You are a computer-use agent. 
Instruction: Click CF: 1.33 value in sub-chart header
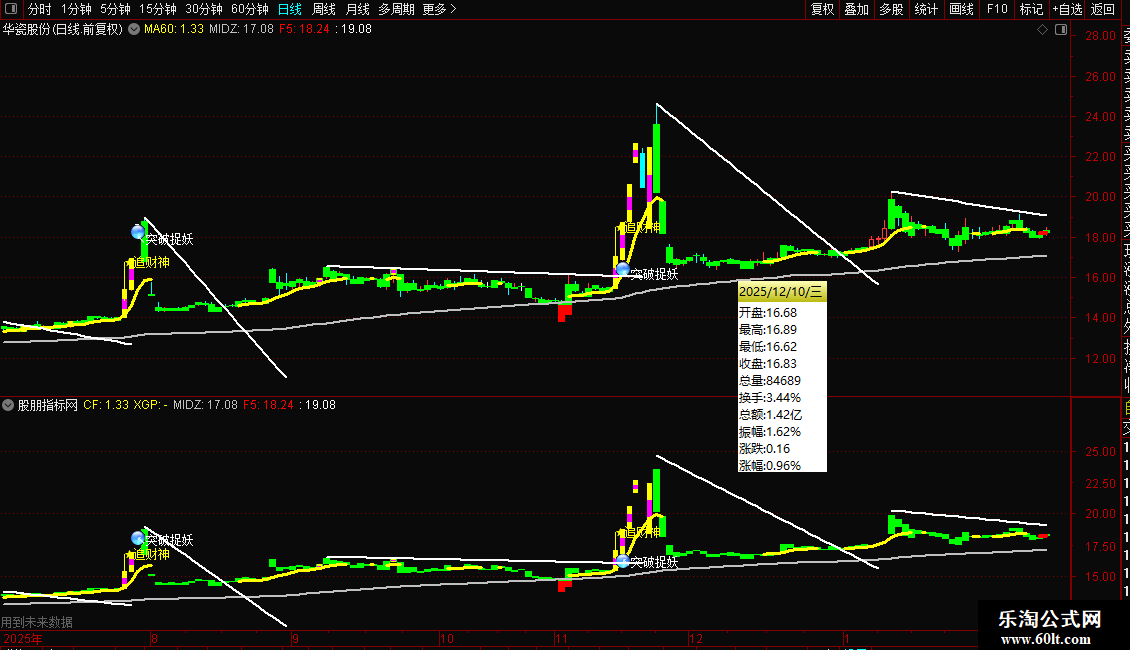point(106,405)
